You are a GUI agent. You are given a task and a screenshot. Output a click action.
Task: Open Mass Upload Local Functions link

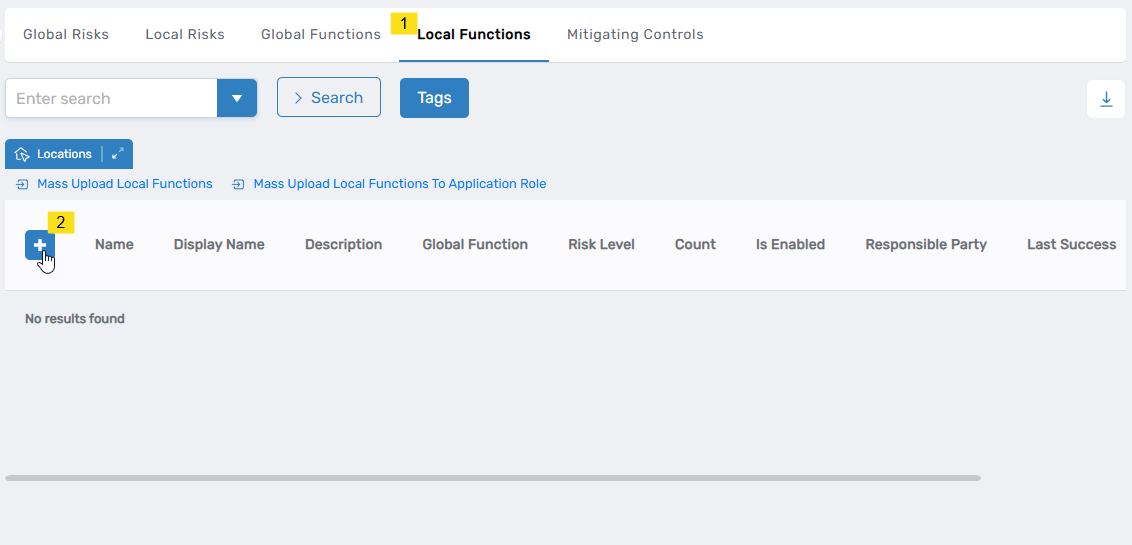pyautogui.click(x=124, y=184)
